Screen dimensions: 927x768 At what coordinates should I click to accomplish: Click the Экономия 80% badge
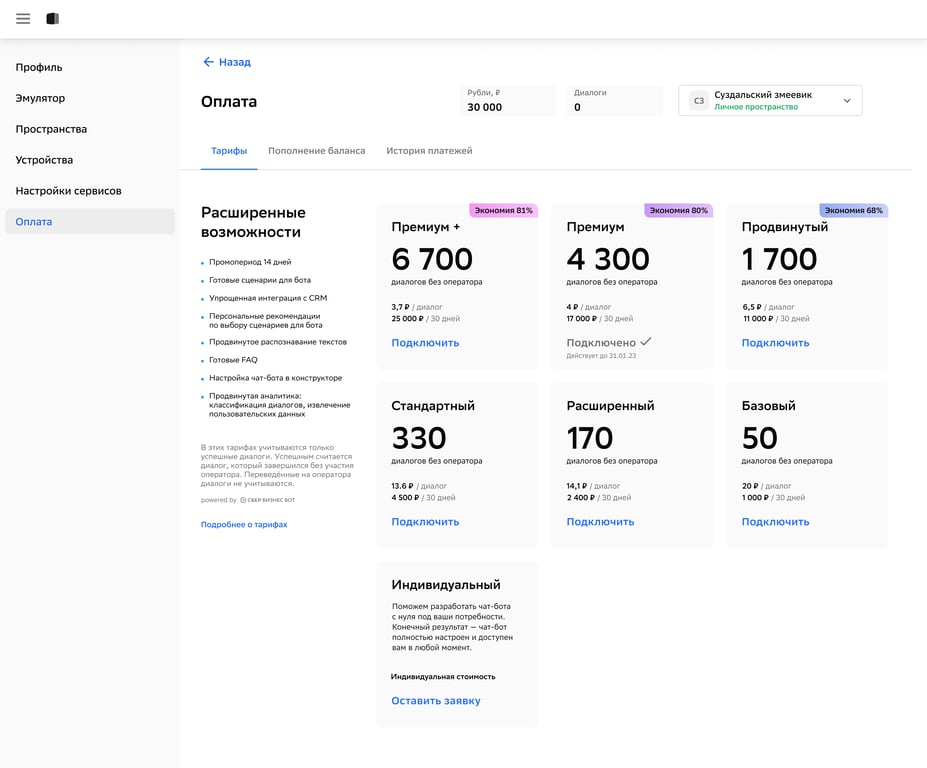click(678, 210)
